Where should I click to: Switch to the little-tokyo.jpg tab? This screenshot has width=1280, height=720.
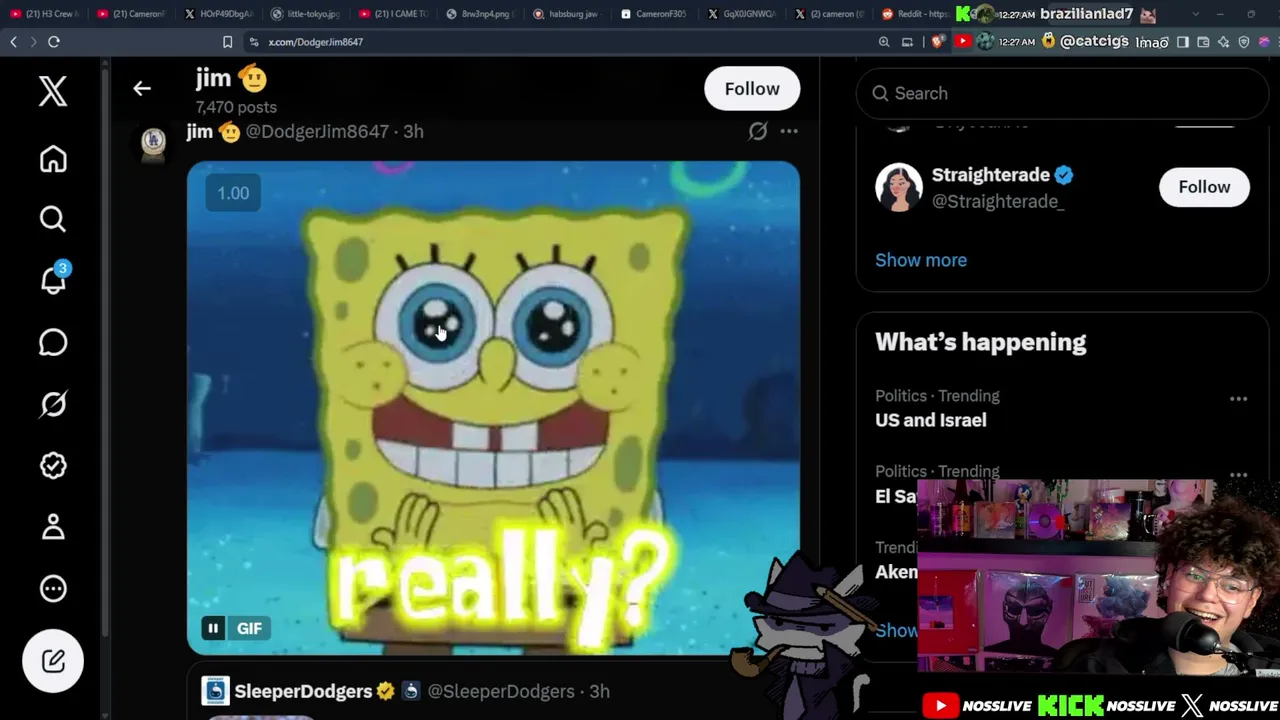[x=306, y=14]
